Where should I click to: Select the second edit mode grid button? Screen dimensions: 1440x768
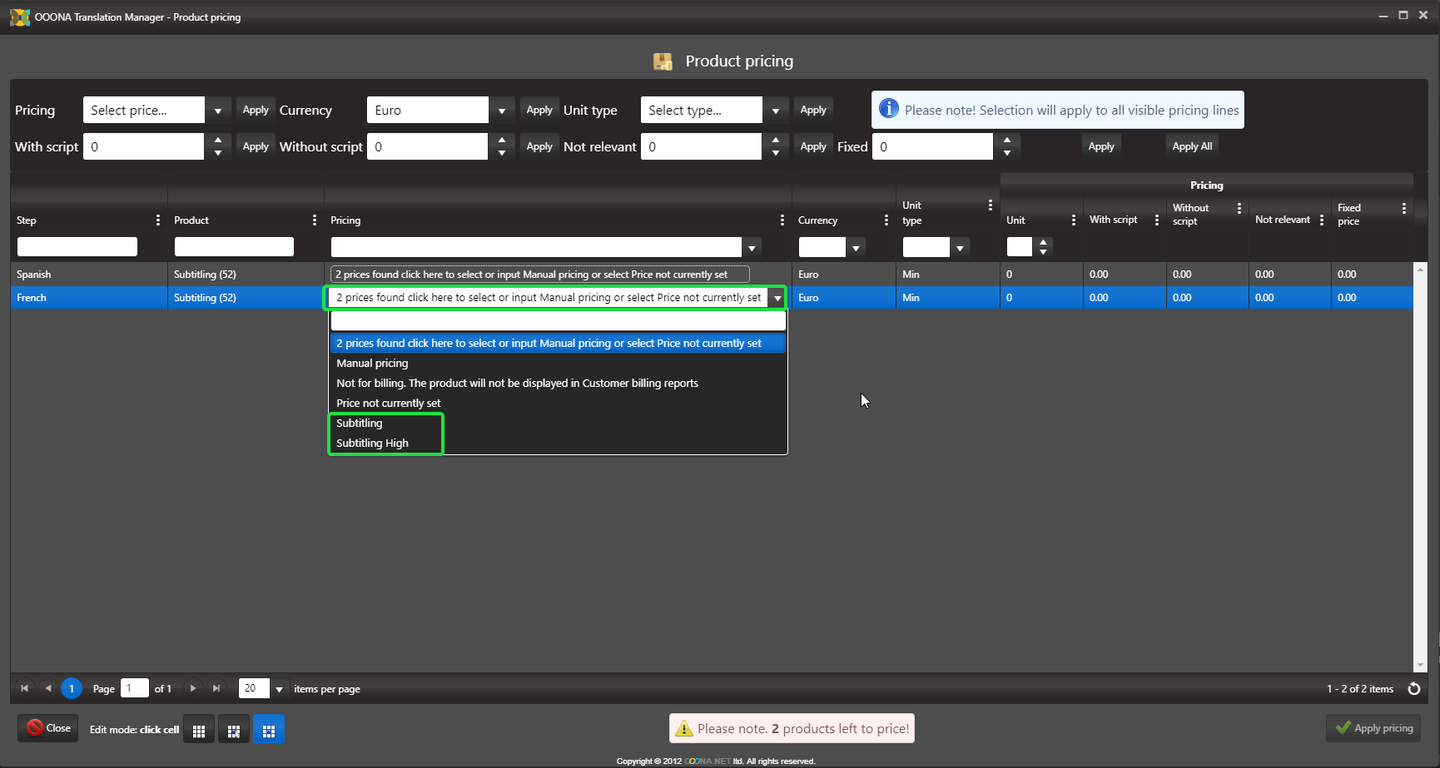tap(233, 730)
